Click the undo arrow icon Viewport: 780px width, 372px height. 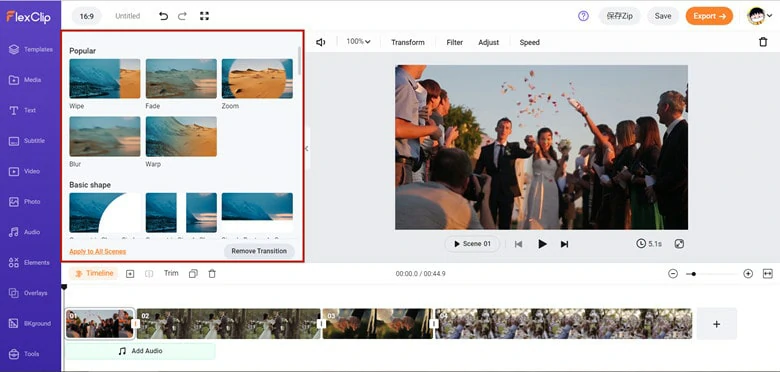[163, 16]
